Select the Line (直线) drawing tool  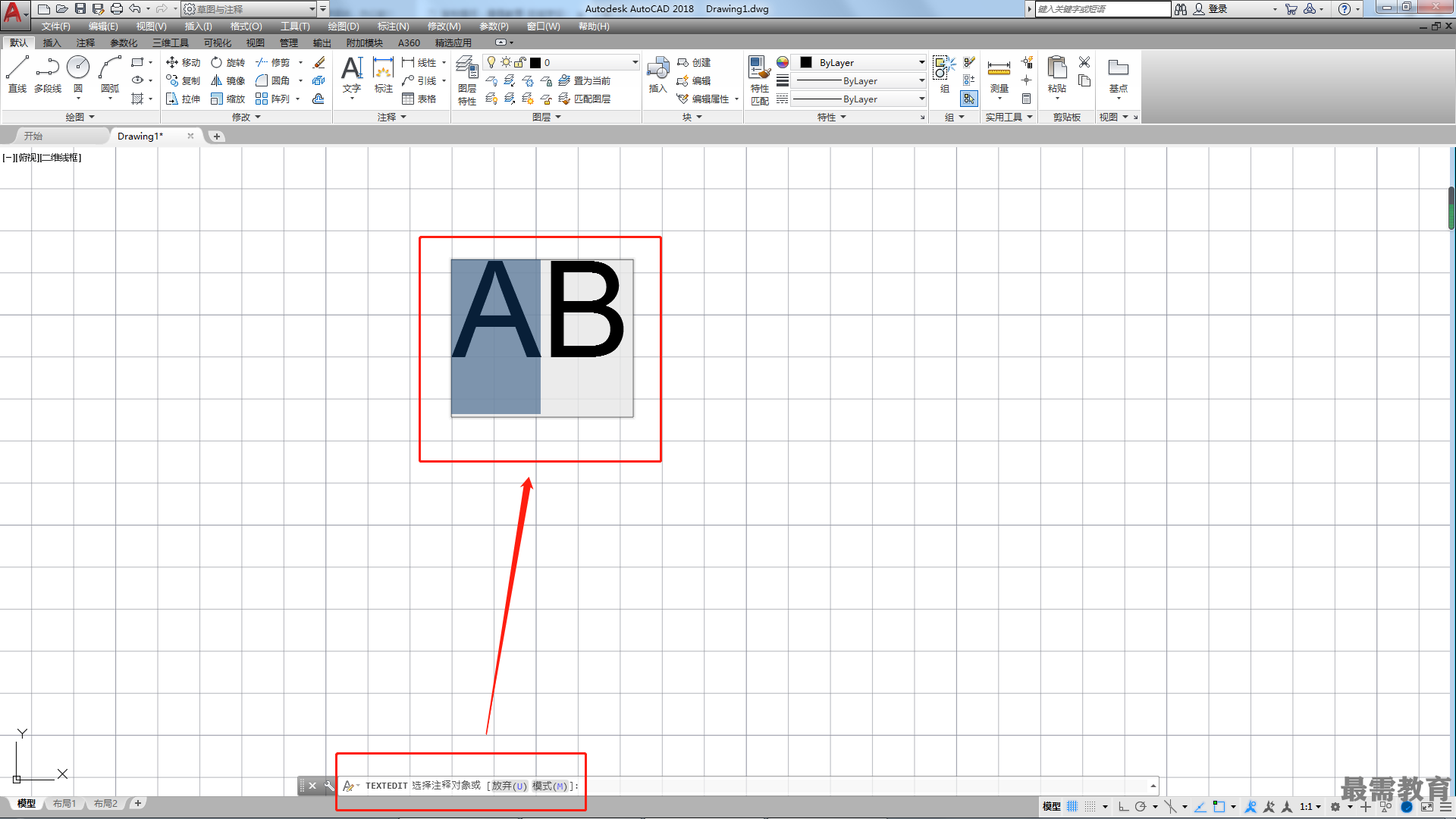pos(17,74)
